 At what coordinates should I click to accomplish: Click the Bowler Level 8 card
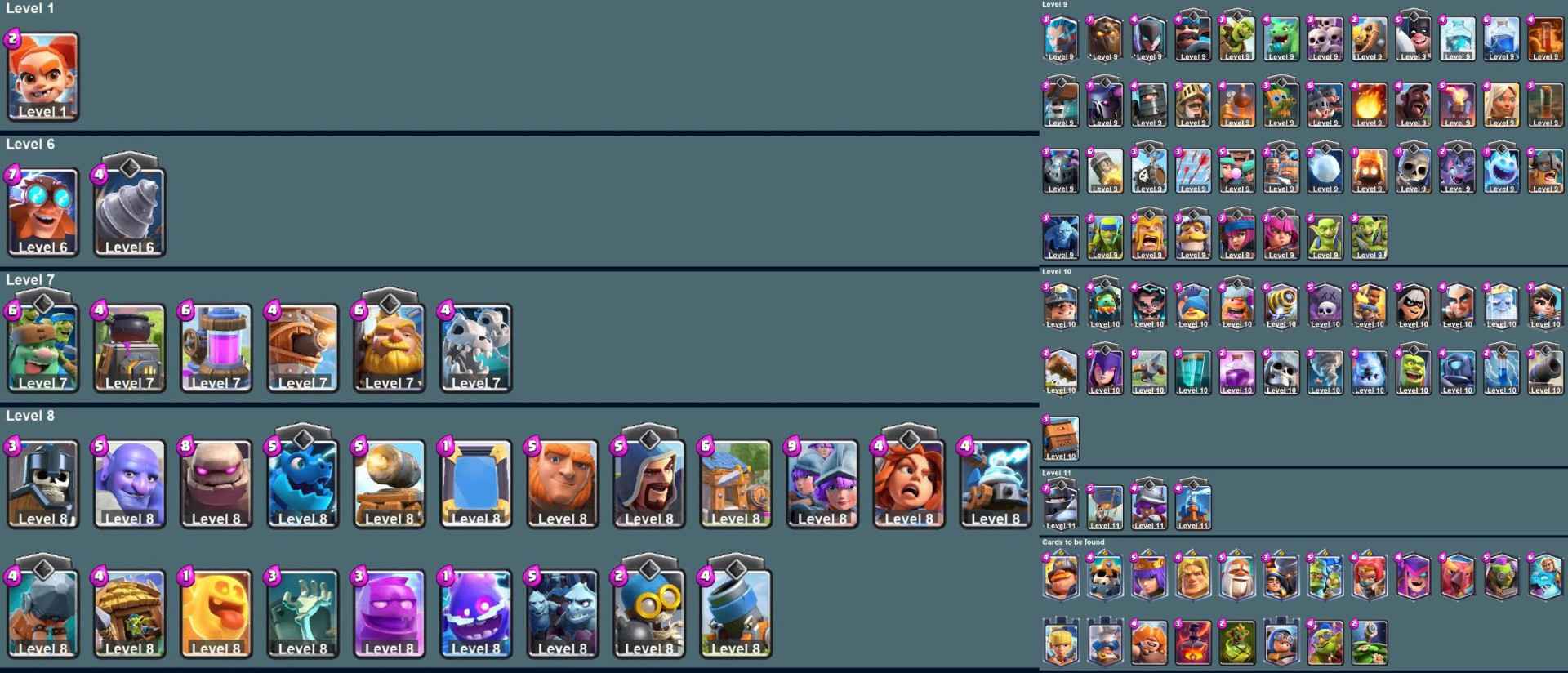click(x=129, y=484)
